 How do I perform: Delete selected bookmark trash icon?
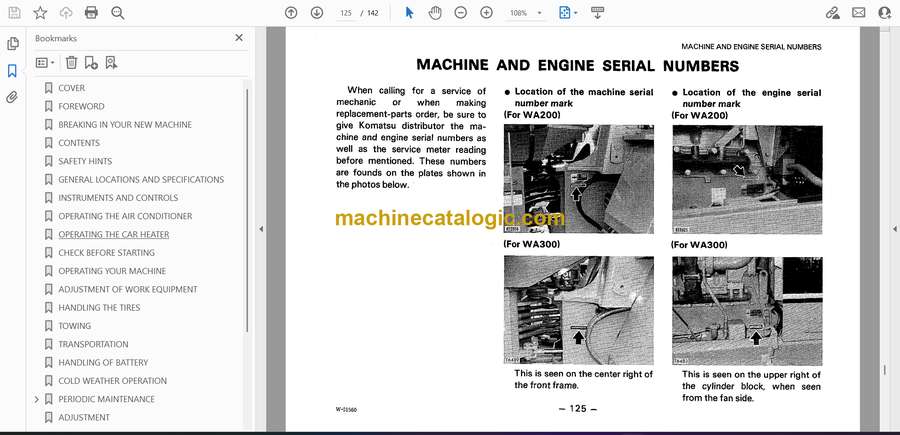(71, 63)
